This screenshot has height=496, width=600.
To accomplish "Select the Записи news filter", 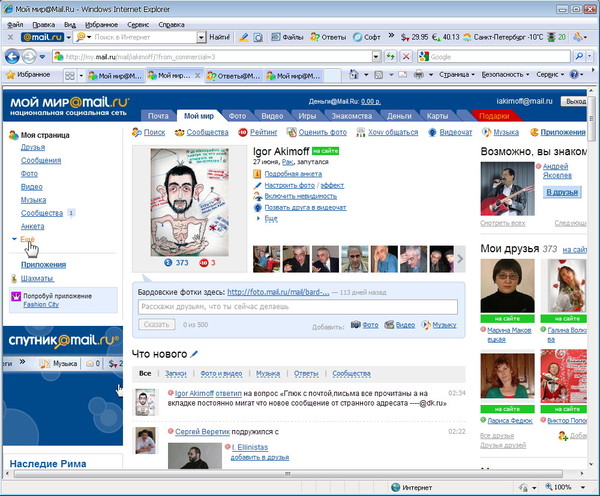I will tap(176, 374).
